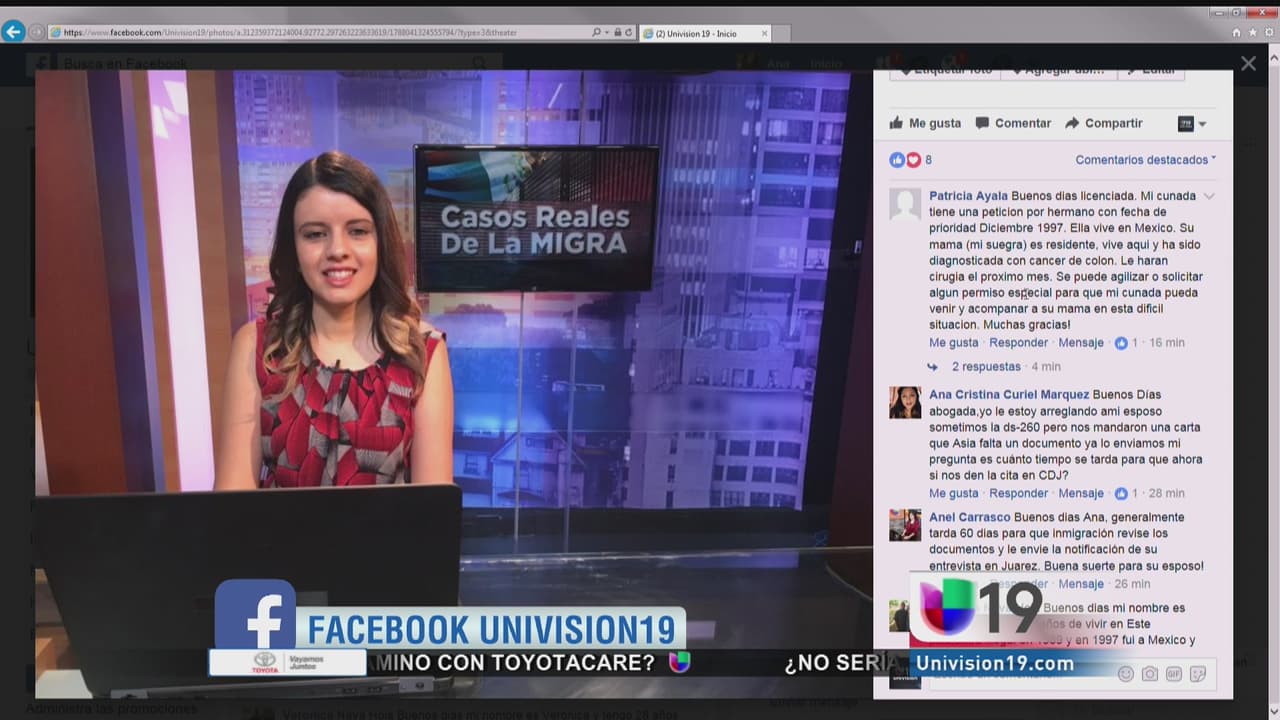This screenshot has width=1280, height=720.
Task: Click like count icon on Ana Cristina's comment
Action: click(1121, 494)
